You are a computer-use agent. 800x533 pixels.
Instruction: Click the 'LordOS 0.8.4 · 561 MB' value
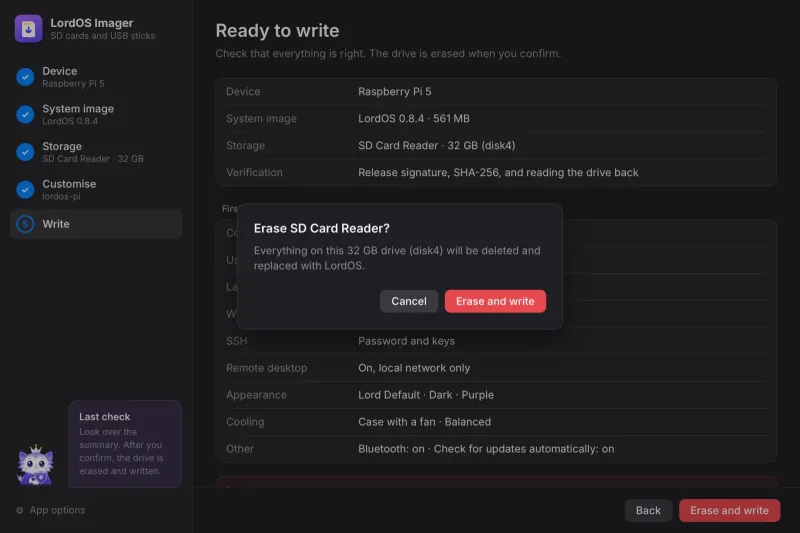click(414, 119)
